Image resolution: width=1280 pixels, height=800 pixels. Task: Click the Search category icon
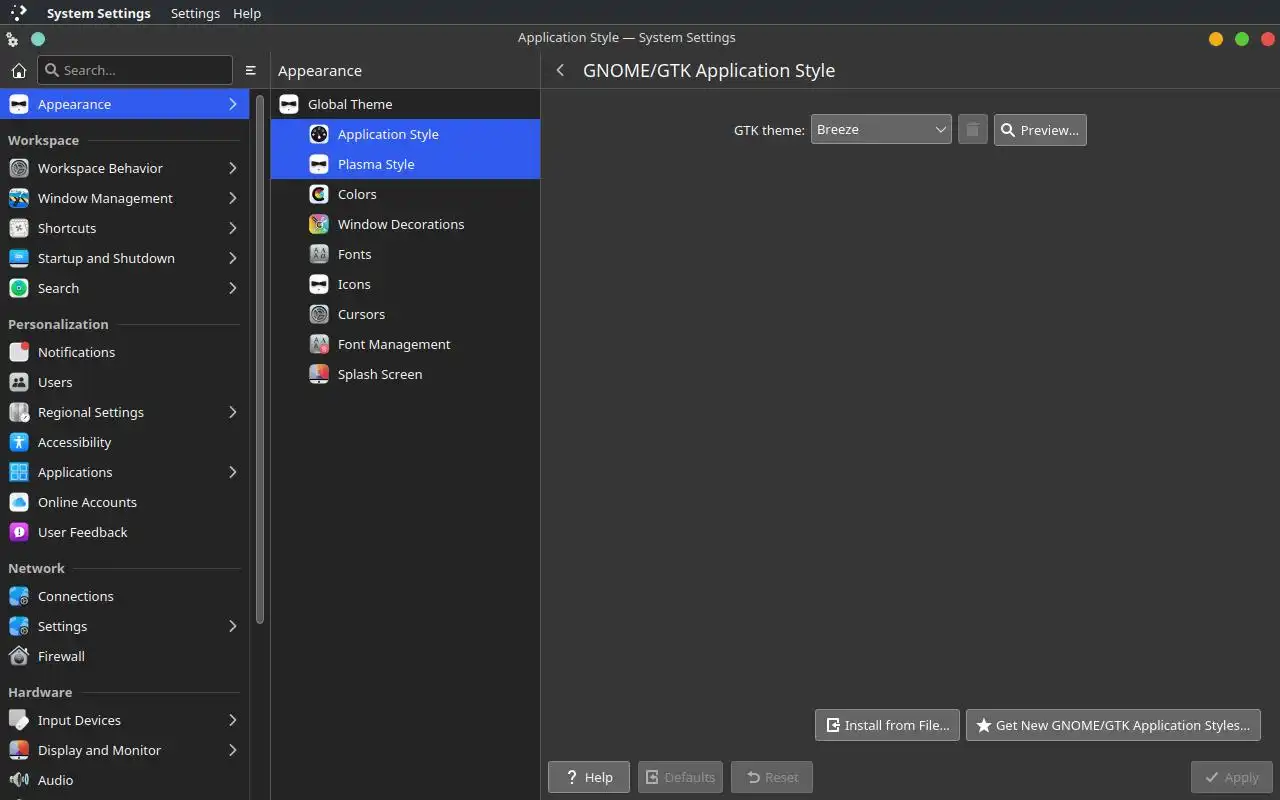coord(18,288)
